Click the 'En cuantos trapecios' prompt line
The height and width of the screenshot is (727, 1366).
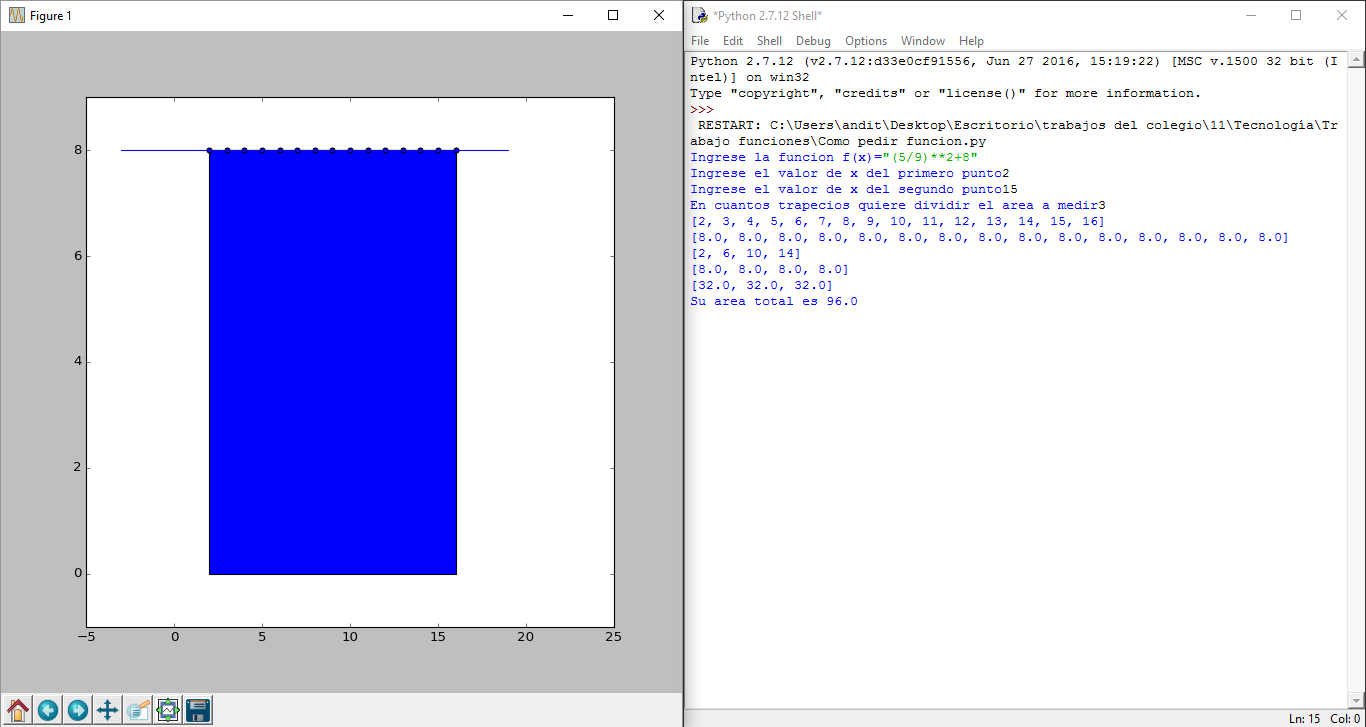[x=898, y=205]
